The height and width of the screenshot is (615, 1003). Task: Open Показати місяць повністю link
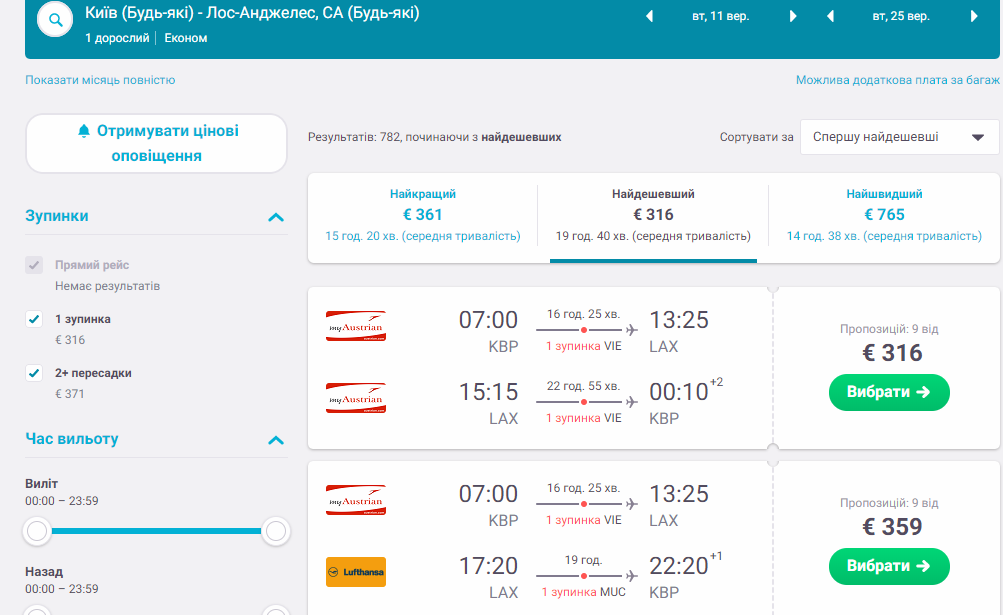(x=100, y=80)
